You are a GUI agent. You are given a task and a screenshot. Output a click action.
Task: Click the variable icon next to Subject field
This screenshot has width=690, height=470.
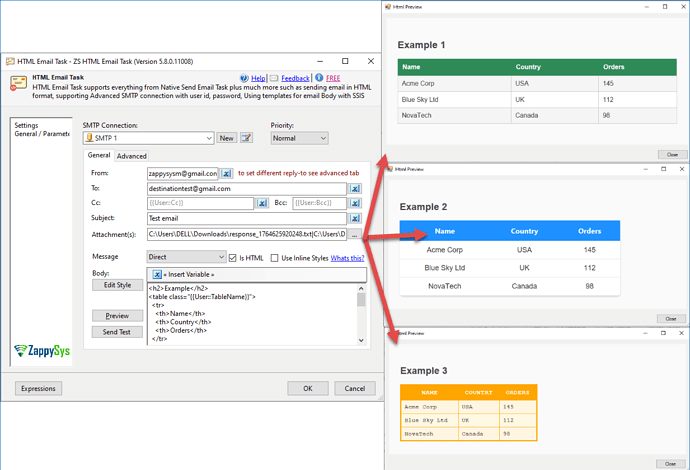point(354,218)
